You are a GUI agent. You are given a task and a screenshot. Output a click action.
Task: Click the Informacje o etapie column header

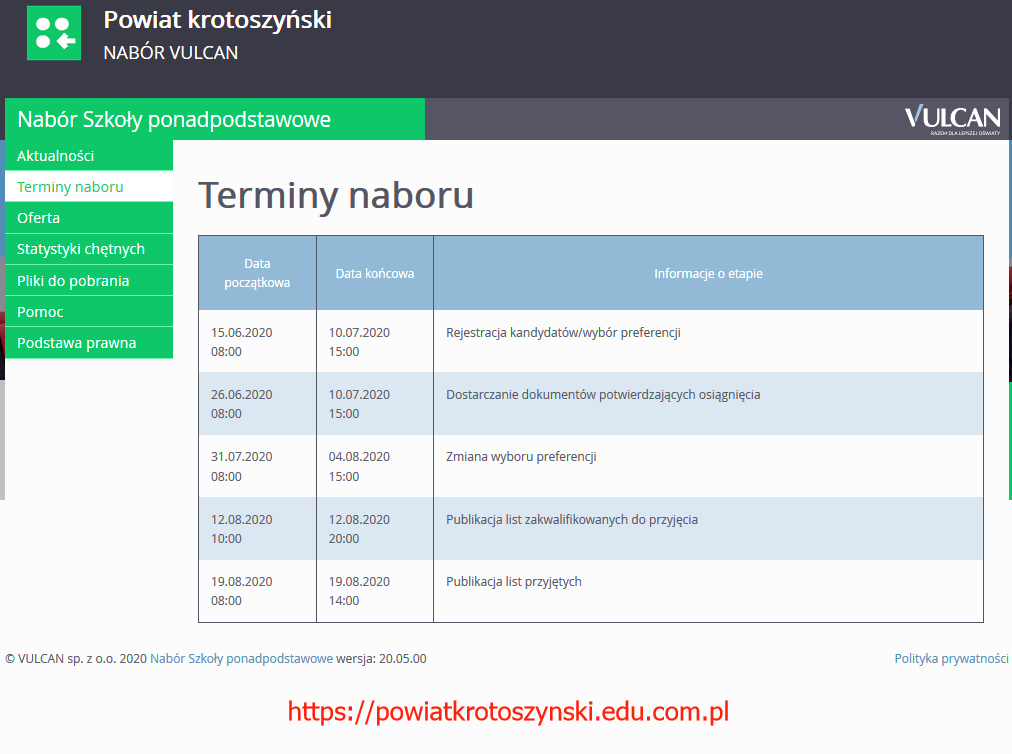(x=708, y=273)
